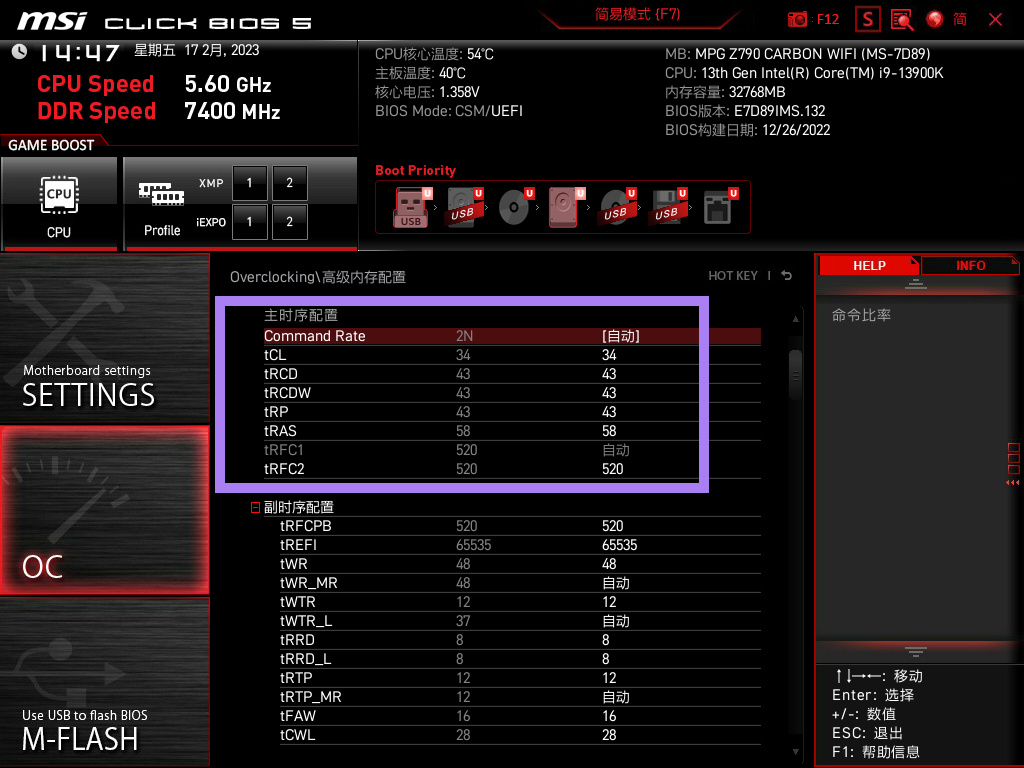Screen dimensions: 1024x768
Task: Click the settings list scroll down arrow
Action: pyautogui.click(x=795, y=752)
